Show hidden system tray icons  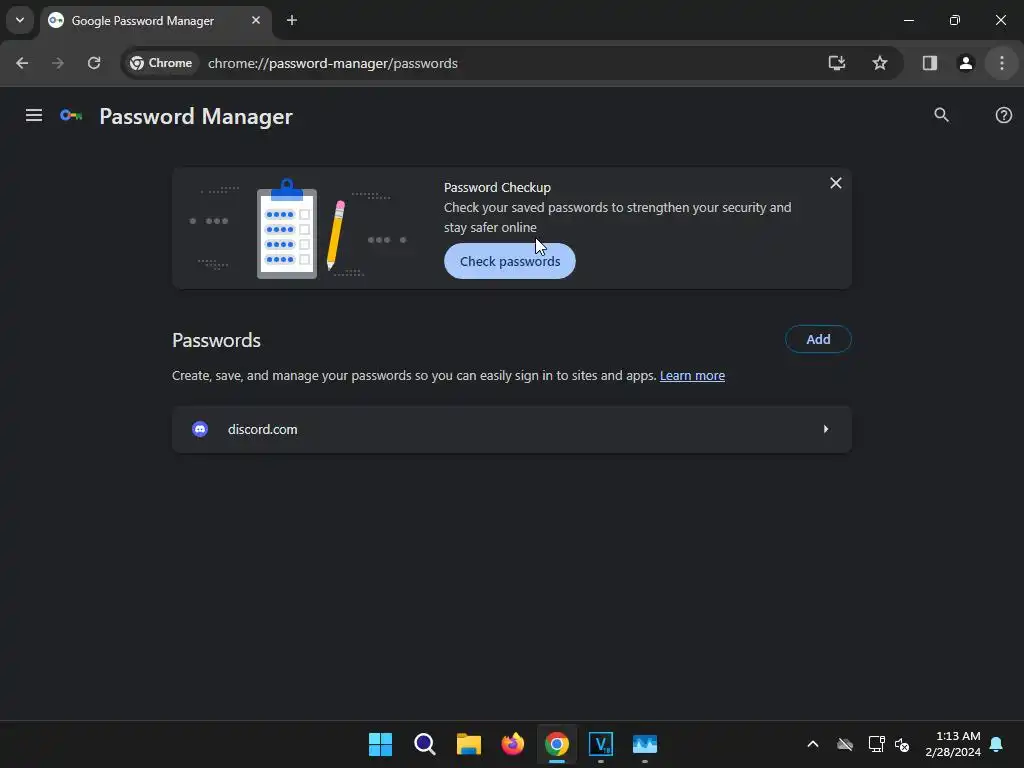tap(812, 744)
